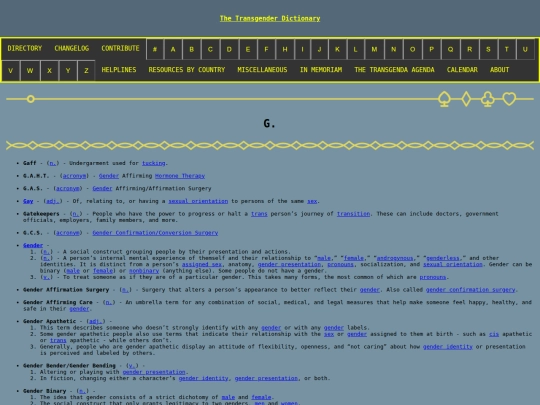This screenshot has width=540, height=405.
Task: Jump to letter O entries
Action: tap(413, 49)
